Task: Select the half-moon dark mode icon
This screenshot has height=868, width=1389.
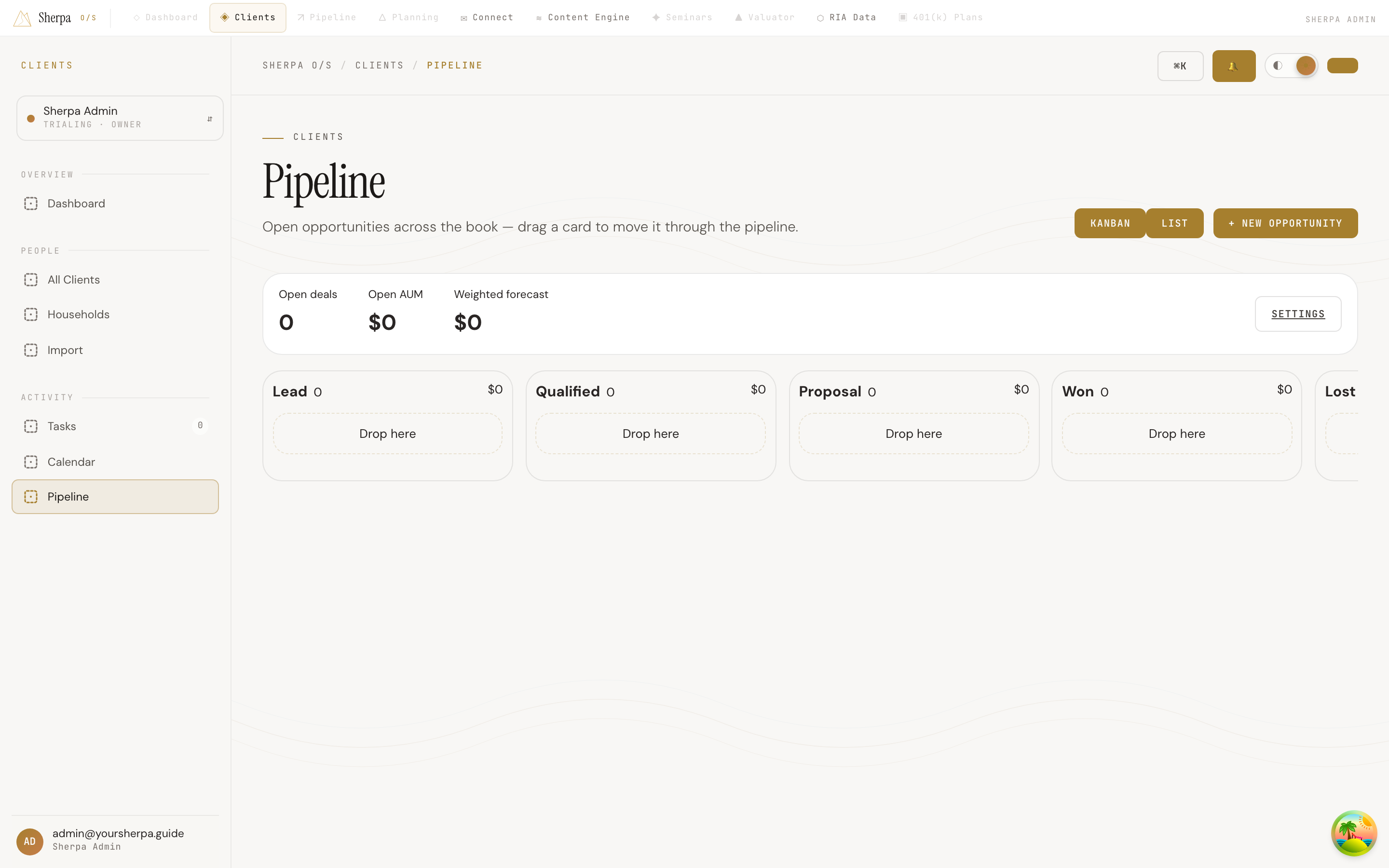Action: tap(1278, 66)
